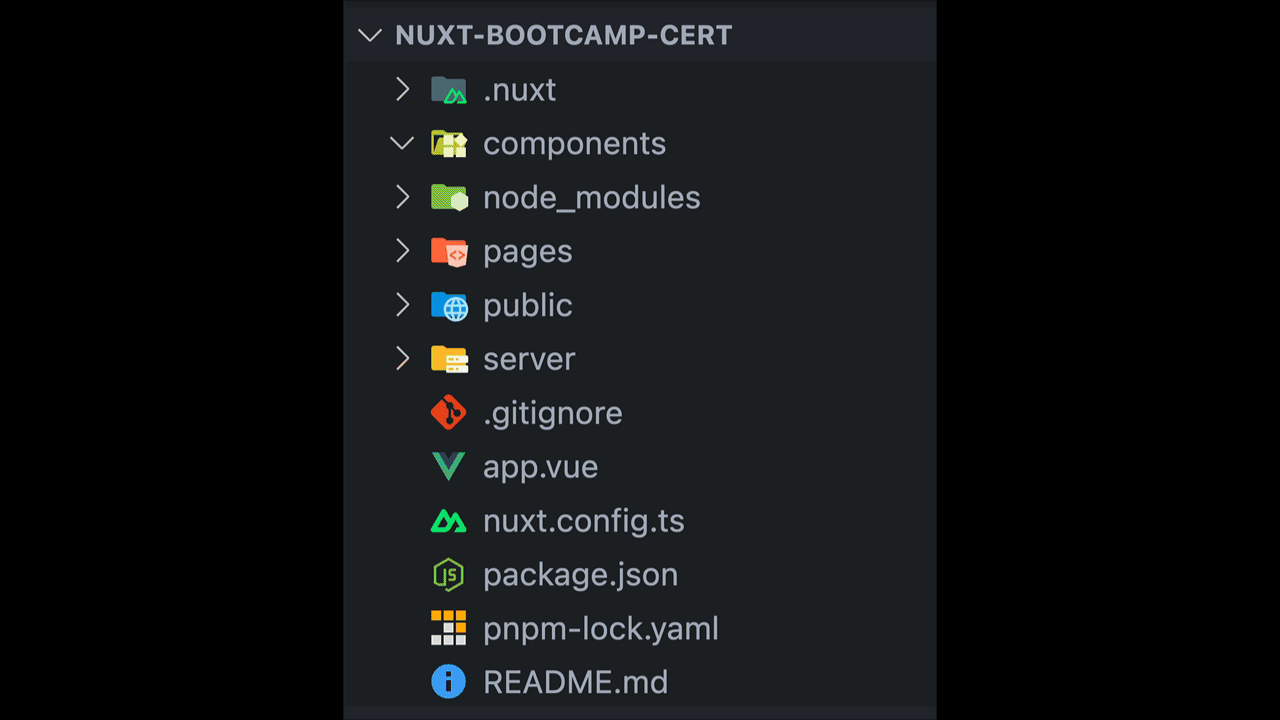Expand the server folder chevron

pos(402,359)
